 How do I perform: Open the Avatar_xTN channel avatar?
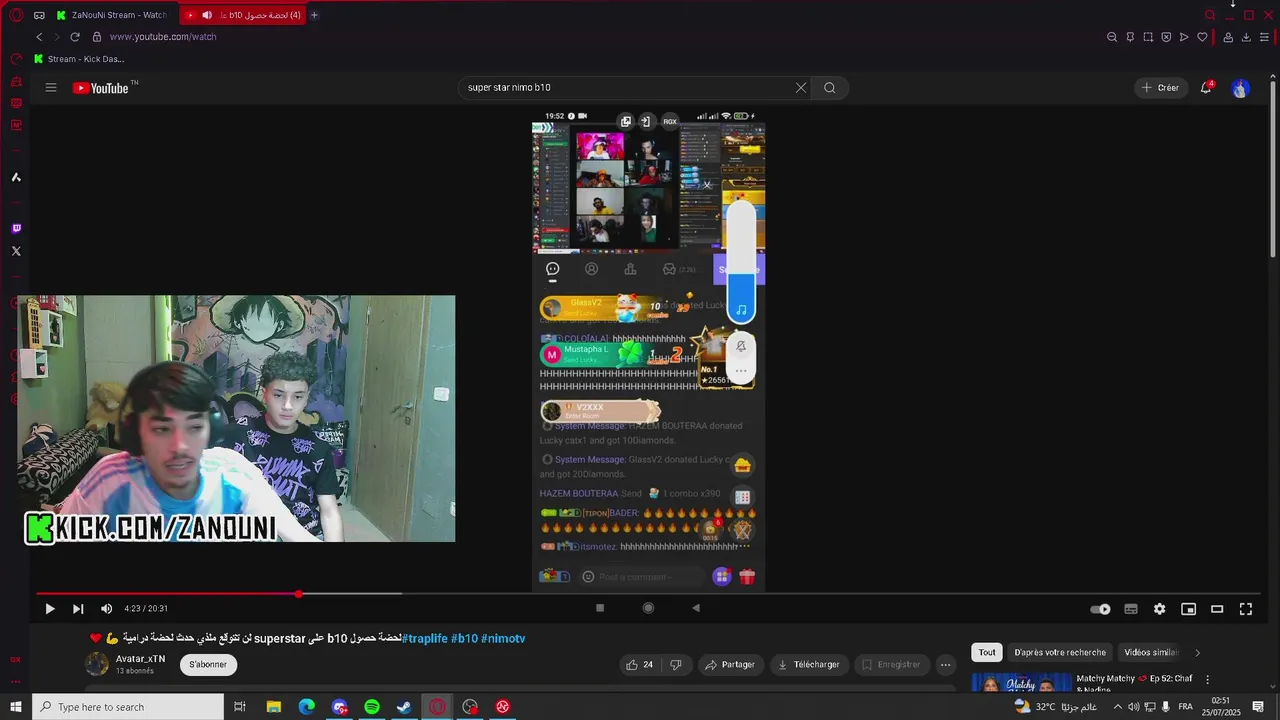point(97,664)
